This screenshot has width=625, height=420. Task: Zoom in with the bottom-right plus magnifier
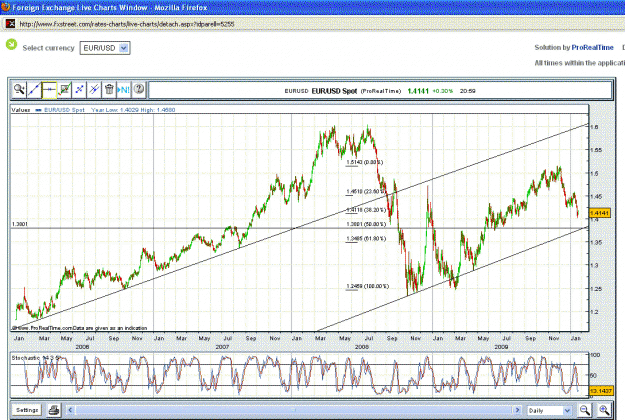(604, 410)
